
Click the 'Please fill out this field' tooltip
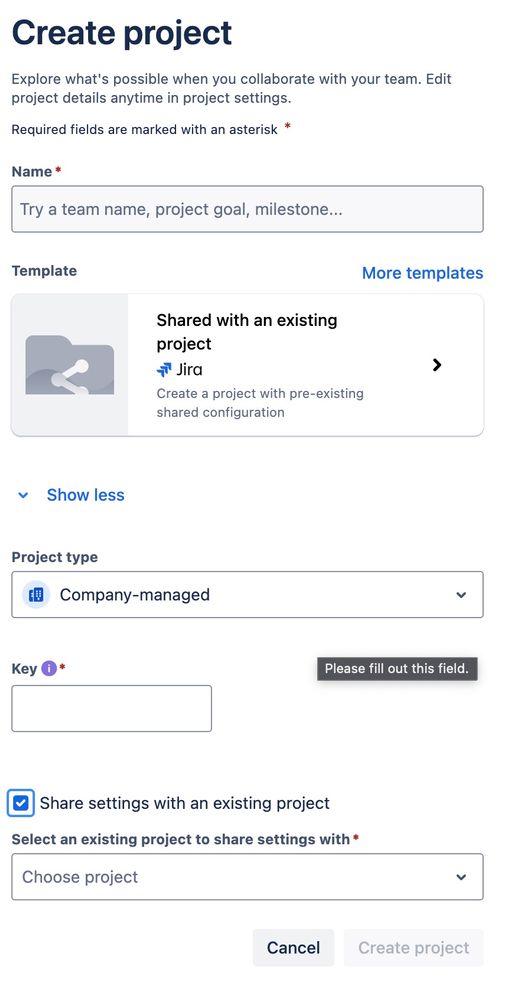coord(397,669)
